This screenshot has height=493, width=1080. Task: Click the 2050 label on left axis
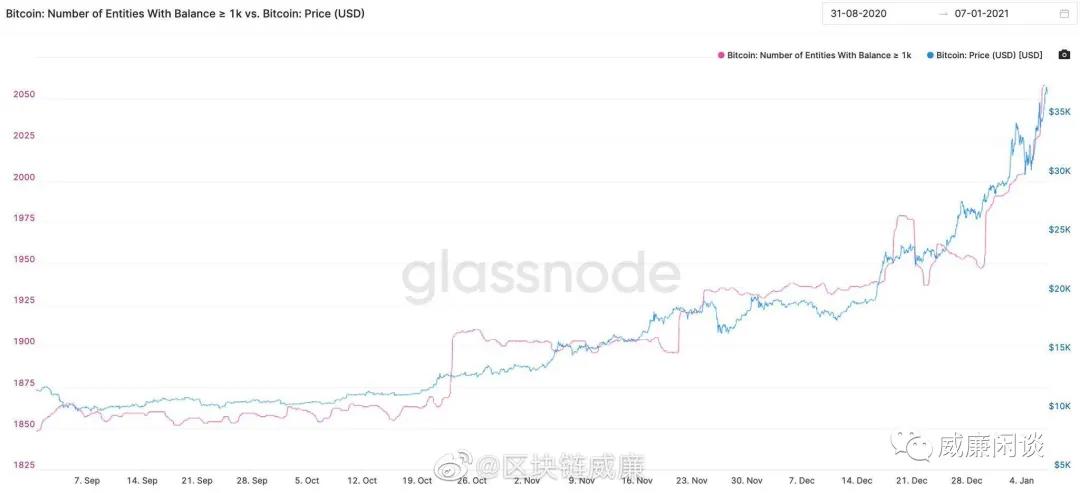24,95
